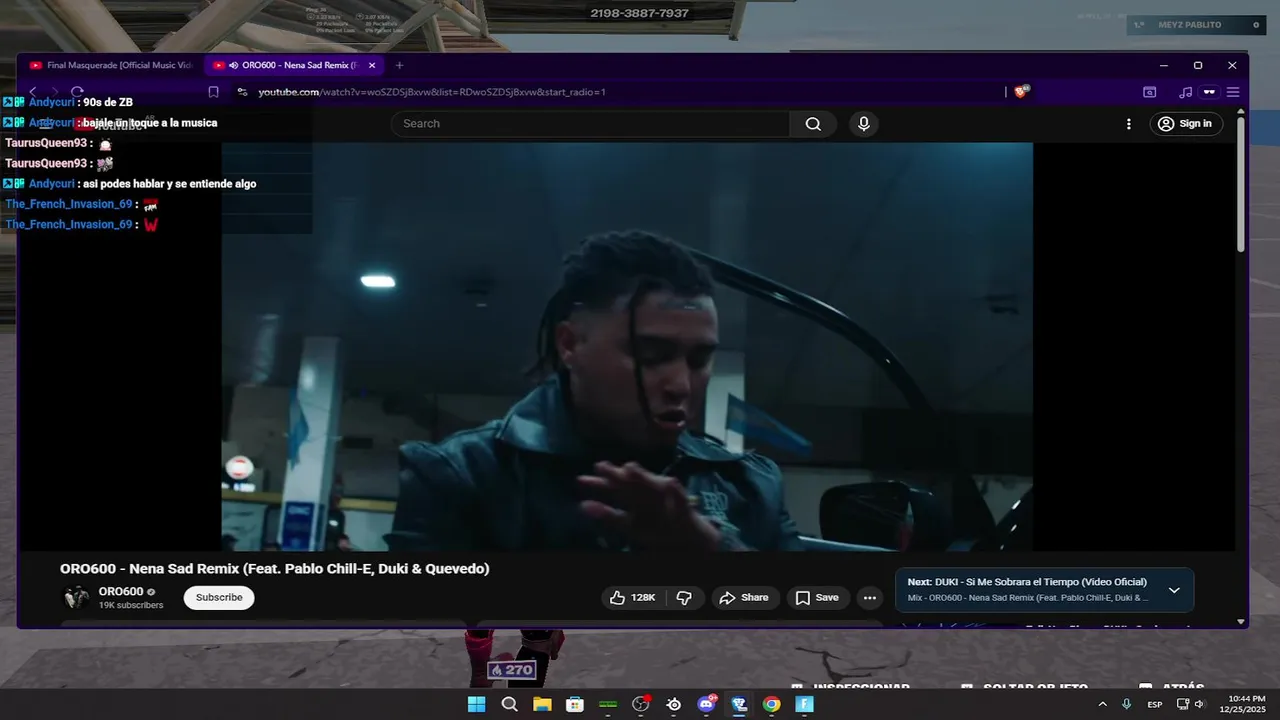Dislike the video
This screenshot has height=720, width=1280.
coord(685,598)
